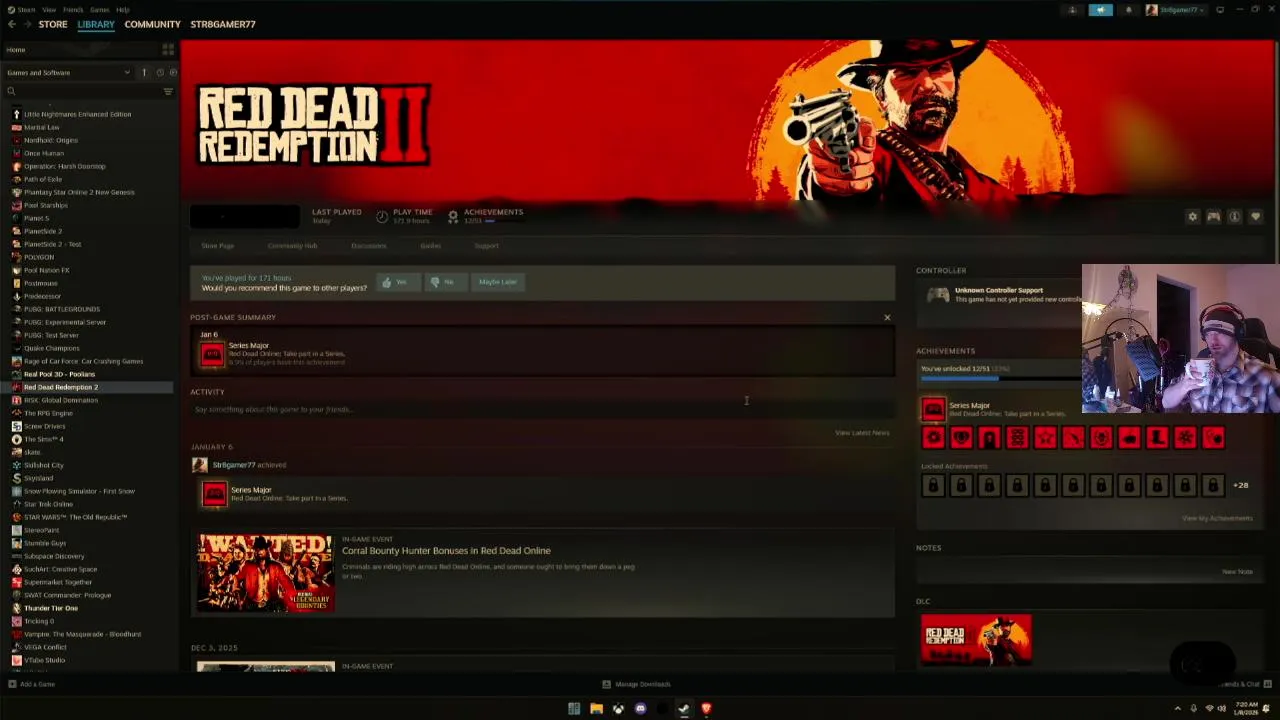Viewport: 1280px width, 720px height.
Task: Expand Games and Software dropdown
Action: pos(68,72)
